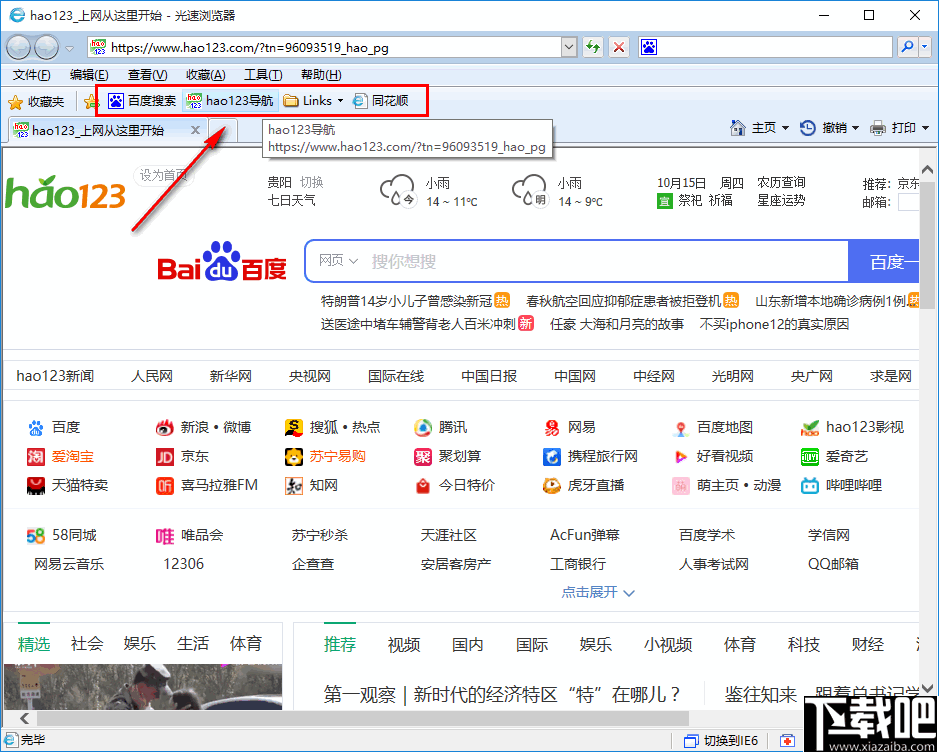Click the Baidu paw search provider icon
The width and height of the screenshot is (939, 752).
[x=649, y=47]
